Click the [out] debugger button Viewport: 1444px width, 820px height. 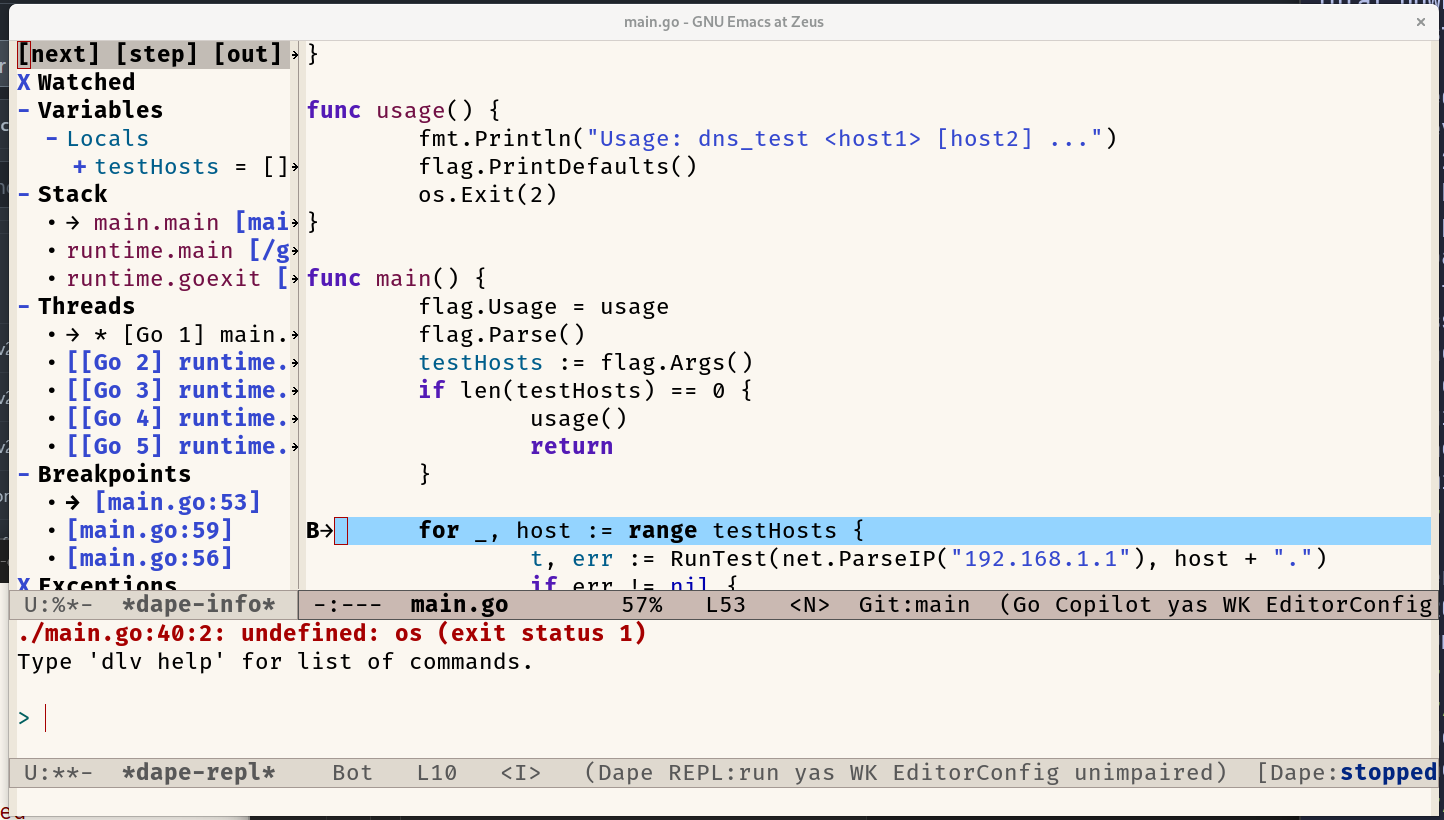(248, 54)
